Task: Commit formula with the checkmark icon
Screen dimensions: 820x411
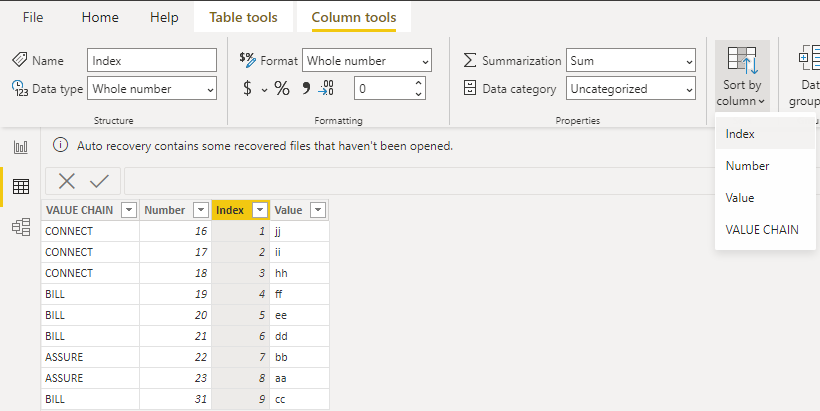Action: (99, 181)
